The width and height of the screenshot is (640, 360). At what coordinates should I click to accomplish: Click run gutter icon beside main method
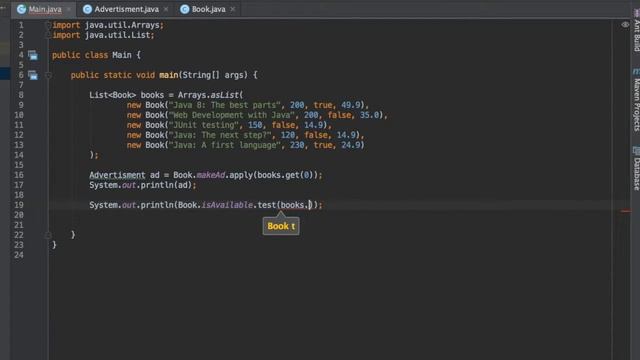33,75
